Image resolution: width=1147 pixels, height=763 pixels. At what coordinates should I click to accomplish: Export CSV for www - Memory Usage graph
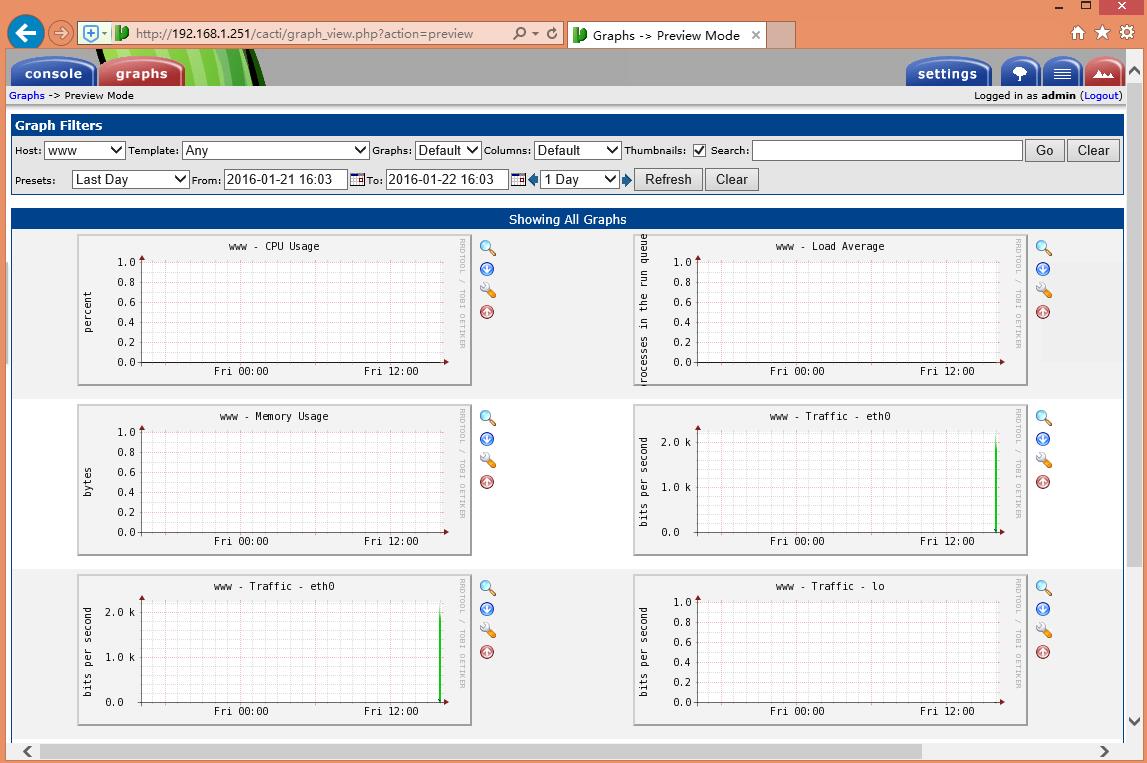tap(487, 439)
